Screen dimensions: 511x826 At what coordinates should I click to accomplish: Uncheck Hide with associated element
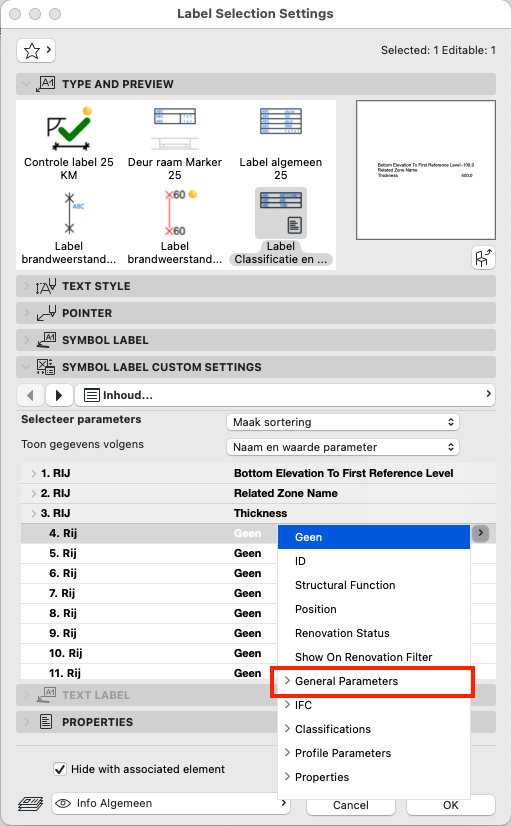[x=60, y=769]
